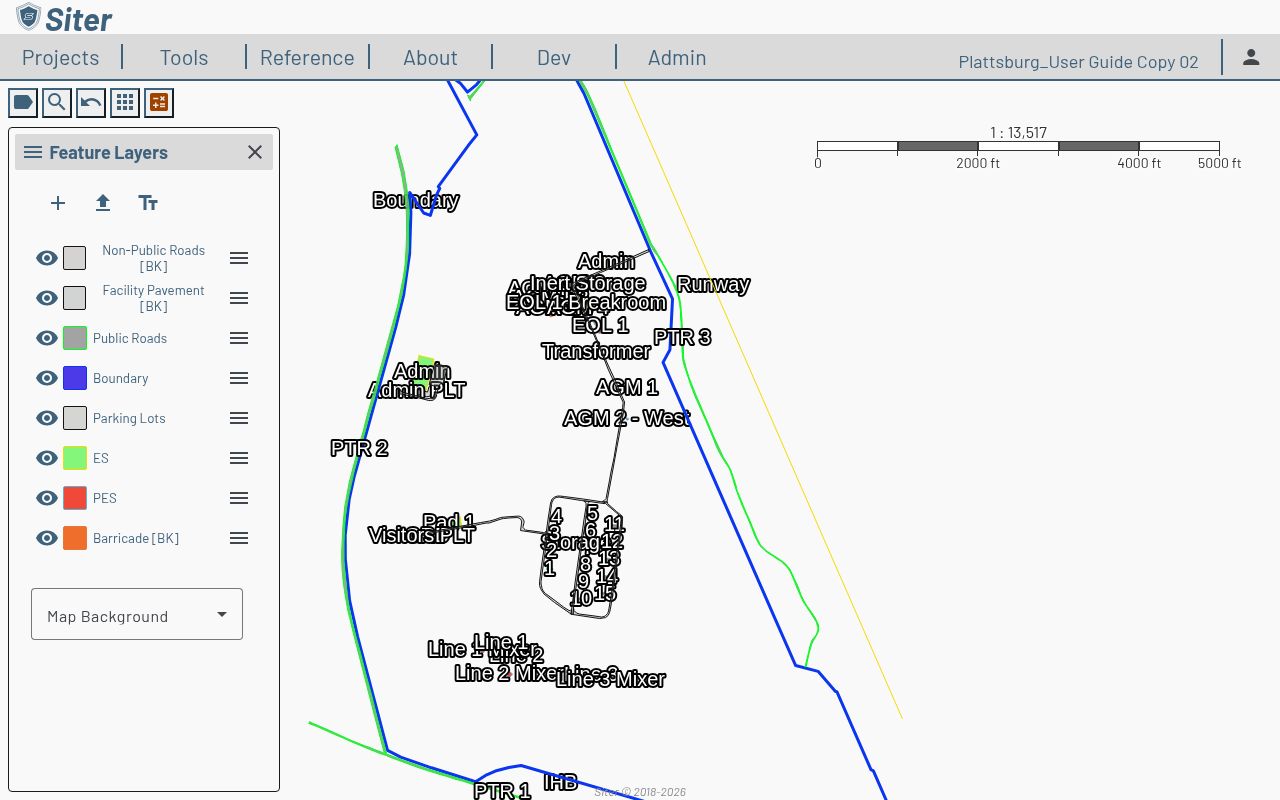Select the label tag tool
1280x800 pixels.
click(23, 102)
